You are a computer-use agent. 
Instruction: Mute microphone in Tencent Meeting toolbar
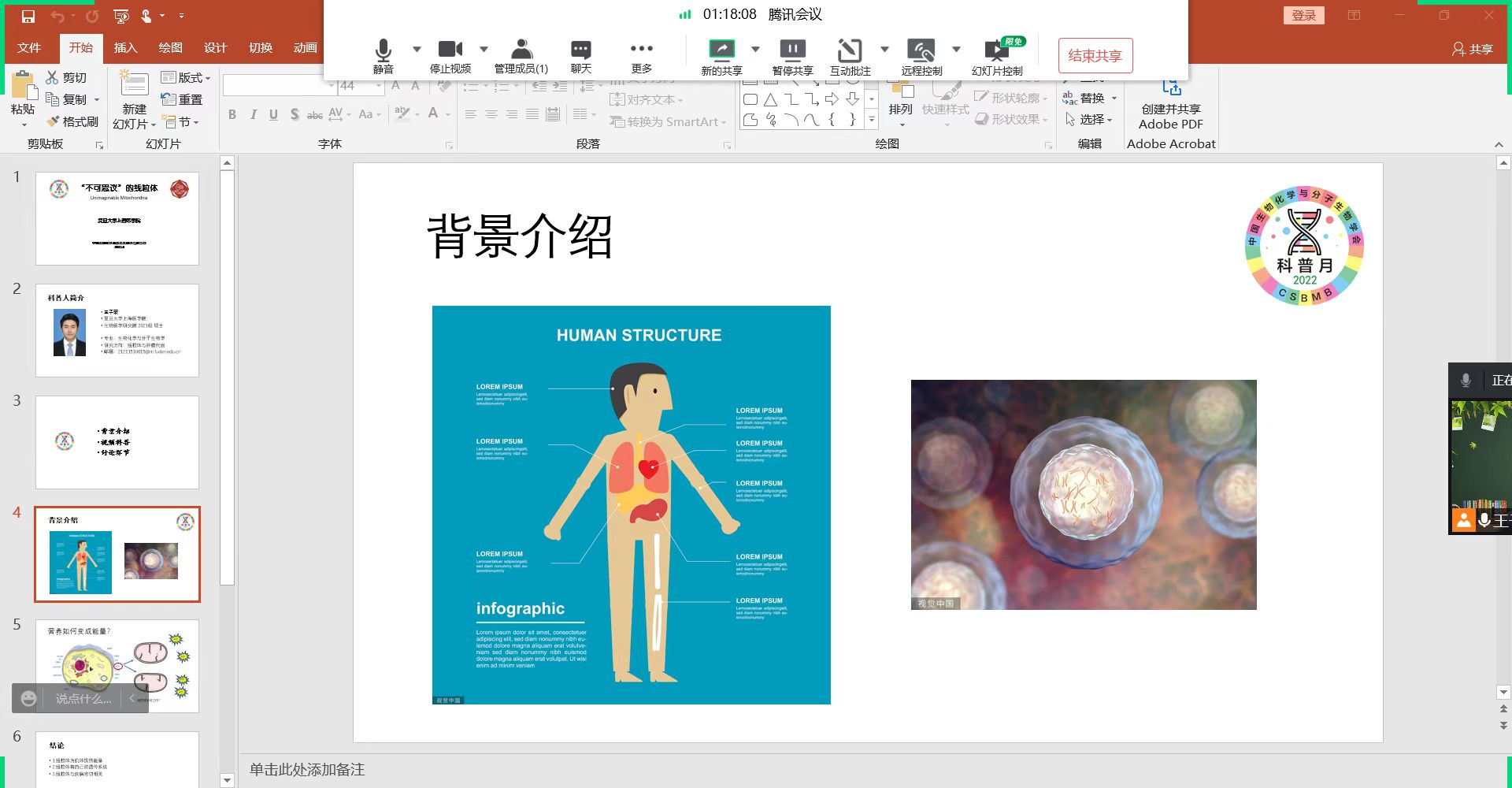point(384,56)
